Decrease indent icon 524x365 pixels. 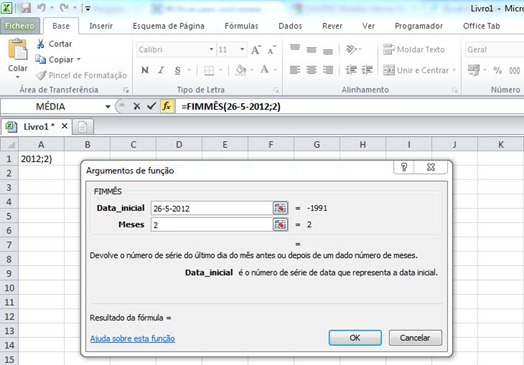pos(351,70)
